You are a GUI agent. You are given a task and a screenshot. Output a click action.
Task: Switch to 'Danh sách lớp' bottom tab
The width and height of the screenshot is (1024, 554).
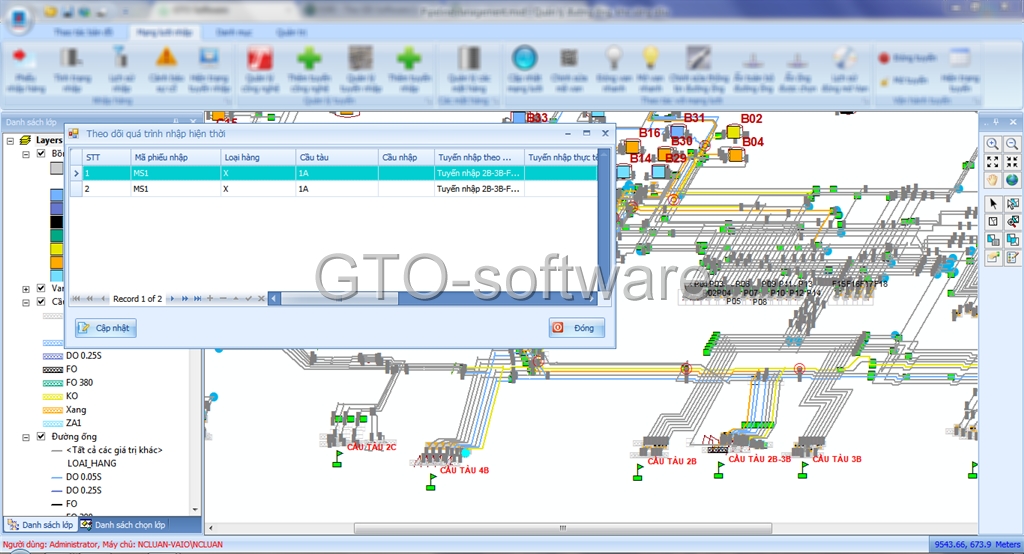pos(41,525)
